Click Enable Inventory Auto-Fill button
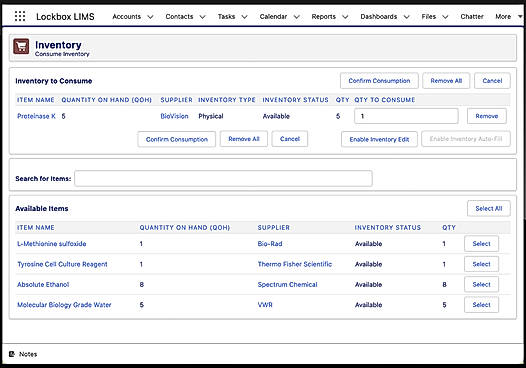The width and height of the screenshot is (526, 368). point(466,139)
